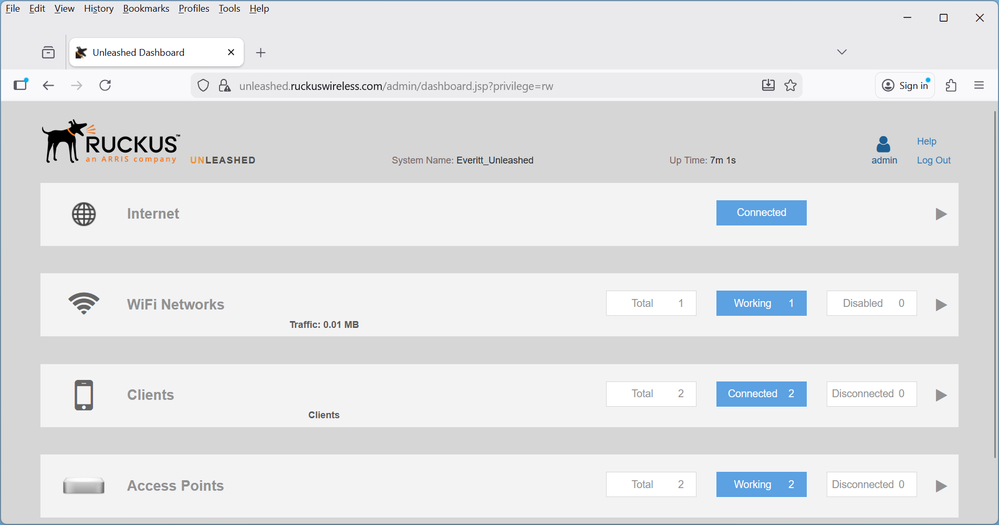Click the padlock site information icon
The image size is (999, 525).
[x=224, y=85]
